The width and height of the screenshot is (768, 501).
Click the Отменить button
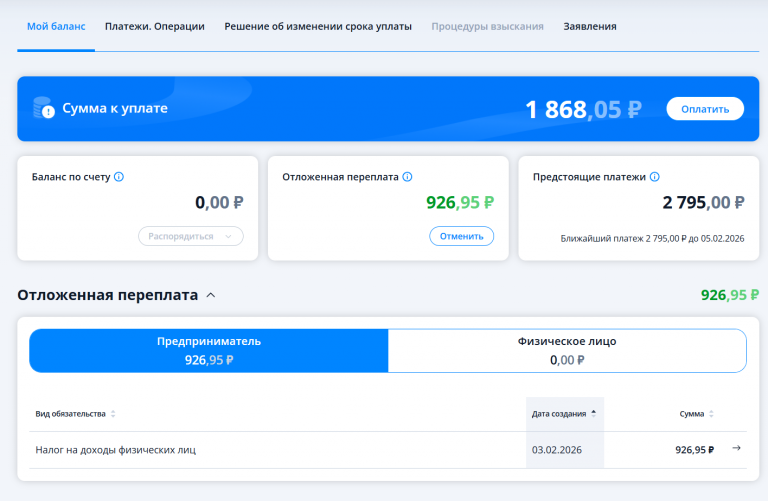pyautogui.click(x=461, y=236)
